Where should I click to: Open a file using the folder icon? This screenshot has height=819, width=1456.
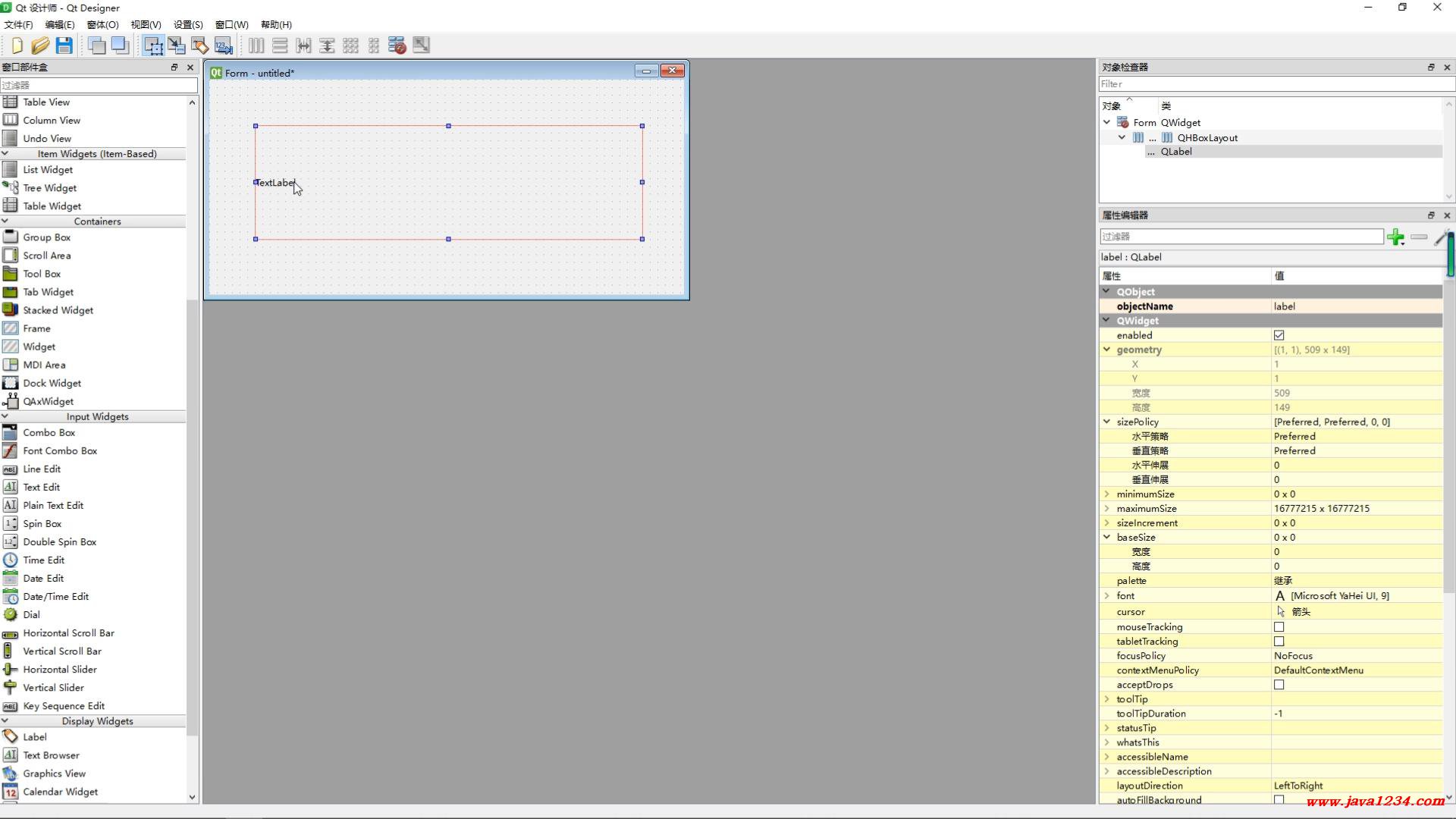point(40,45)
